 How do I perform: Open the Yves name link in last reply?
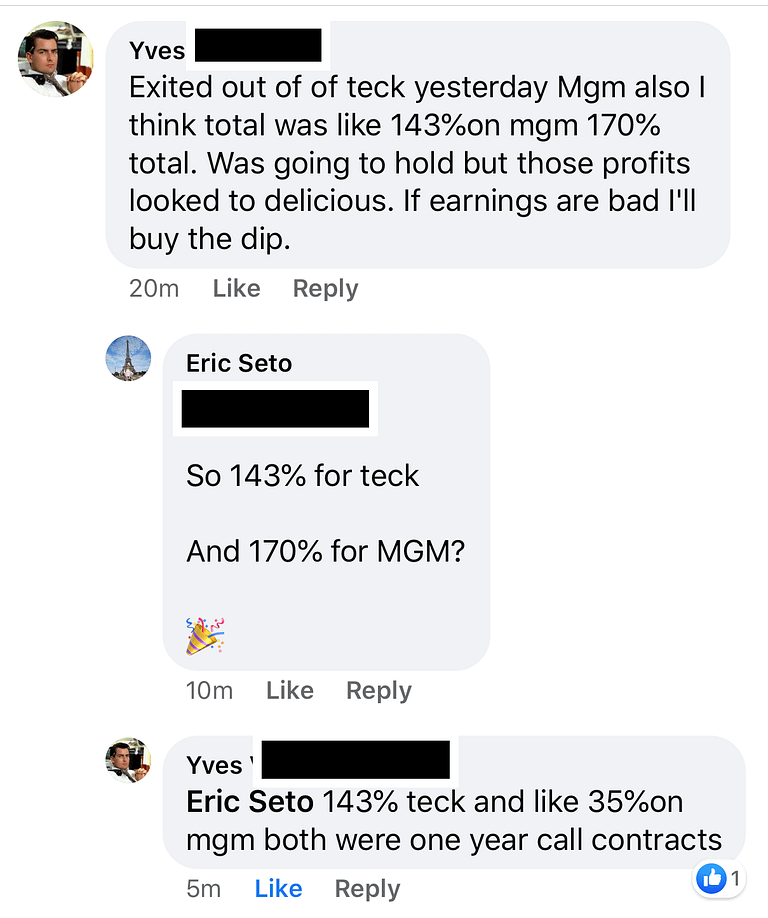214,765
